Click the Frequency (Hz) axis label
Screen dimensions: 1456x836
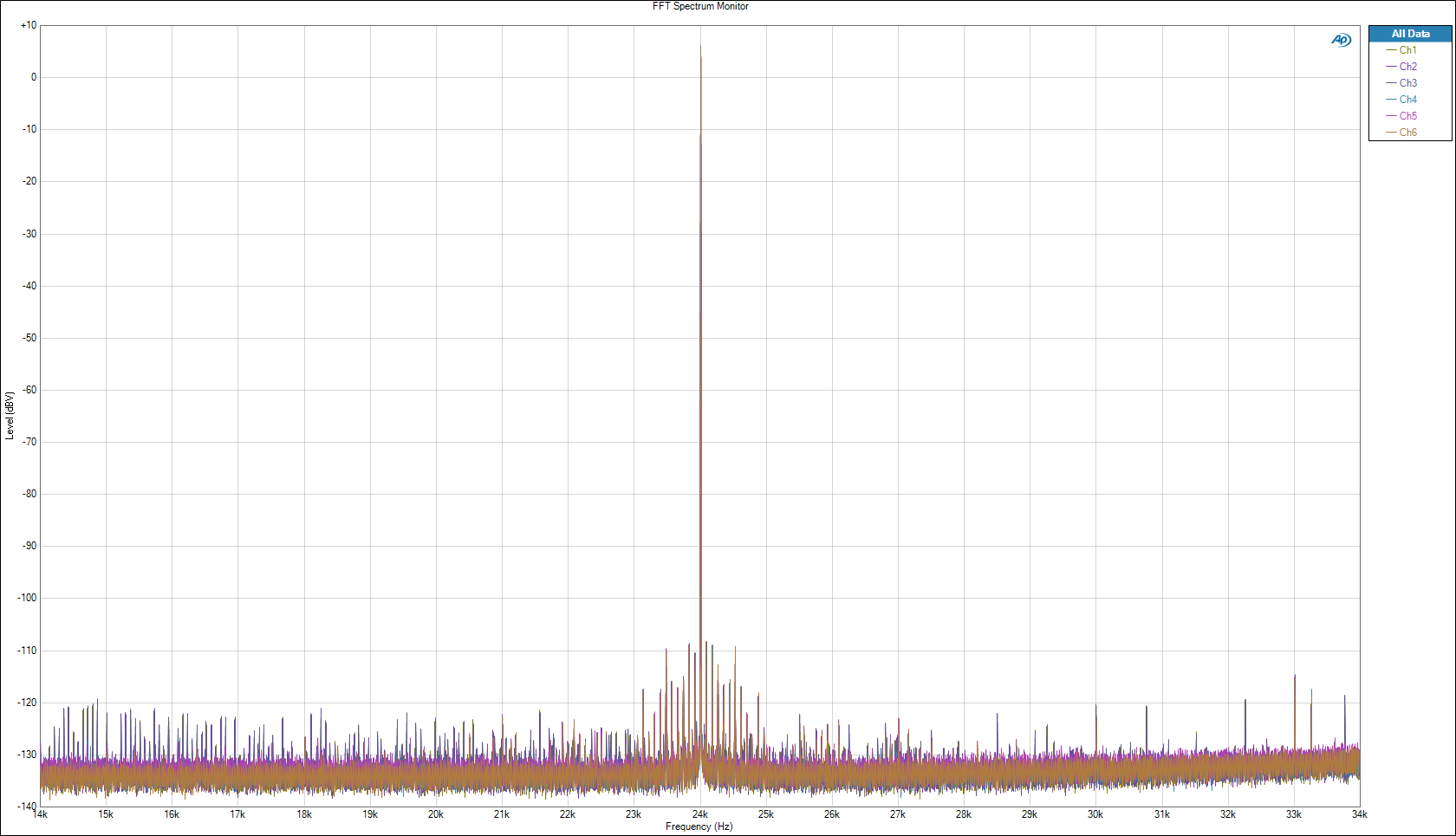(699, 826)
